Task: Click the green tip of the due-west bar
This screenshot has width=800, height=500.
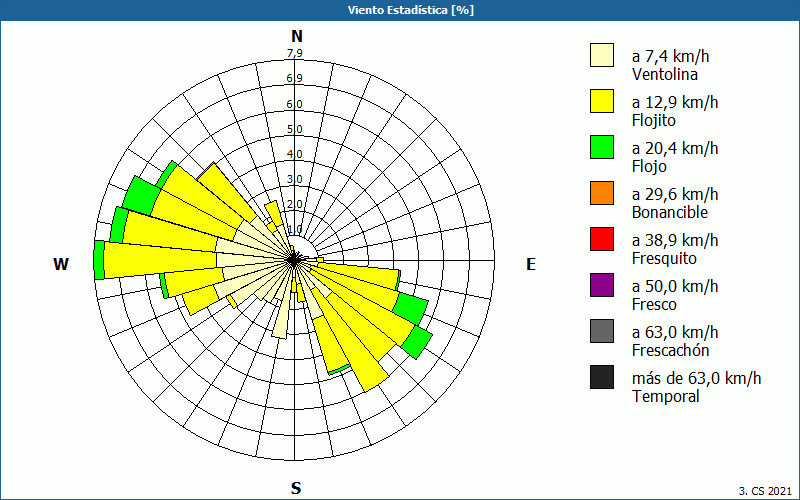Action: point(99,260)
